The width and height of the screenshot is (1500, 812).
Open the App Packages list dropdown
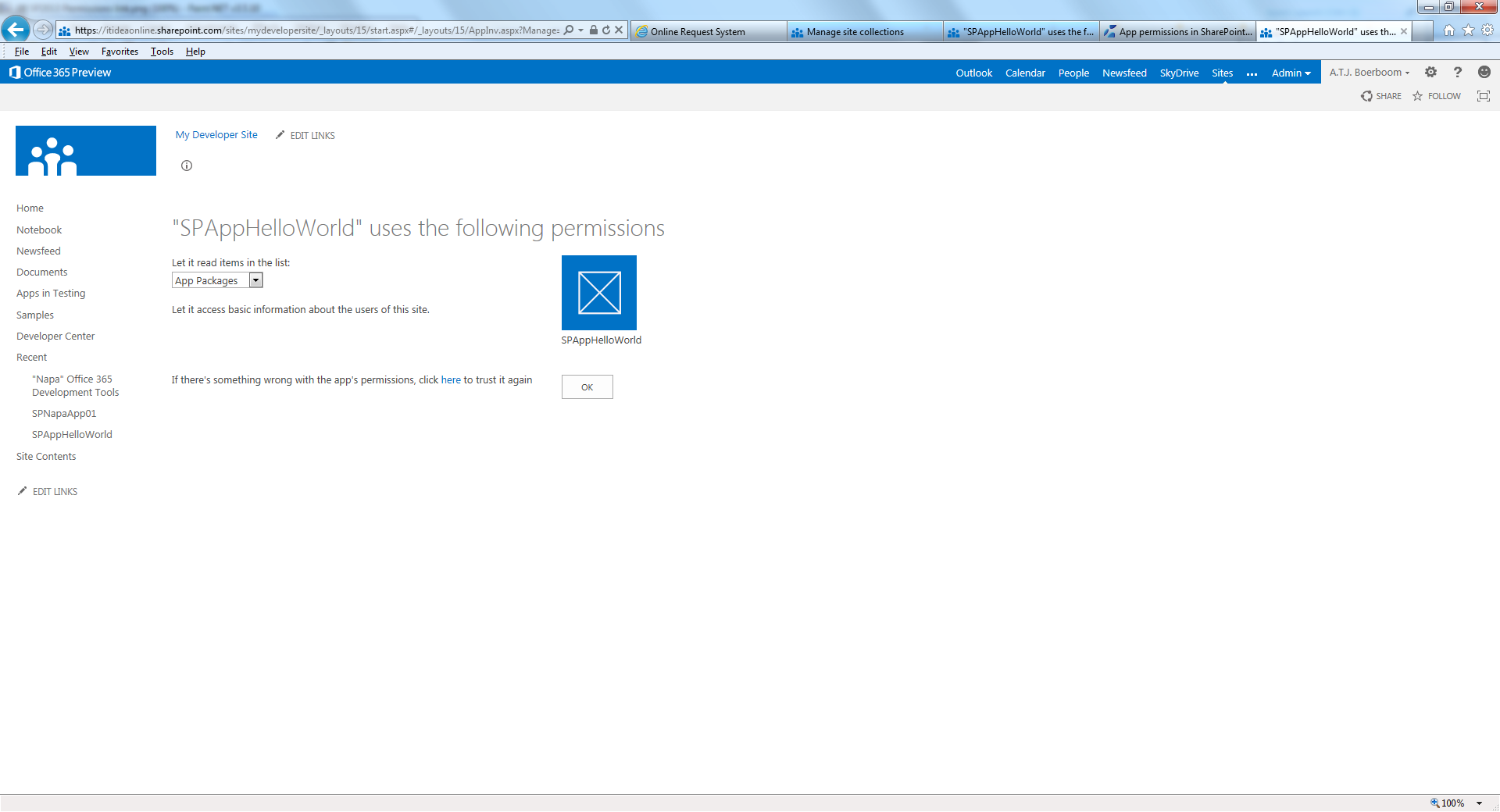coord(217,280)
